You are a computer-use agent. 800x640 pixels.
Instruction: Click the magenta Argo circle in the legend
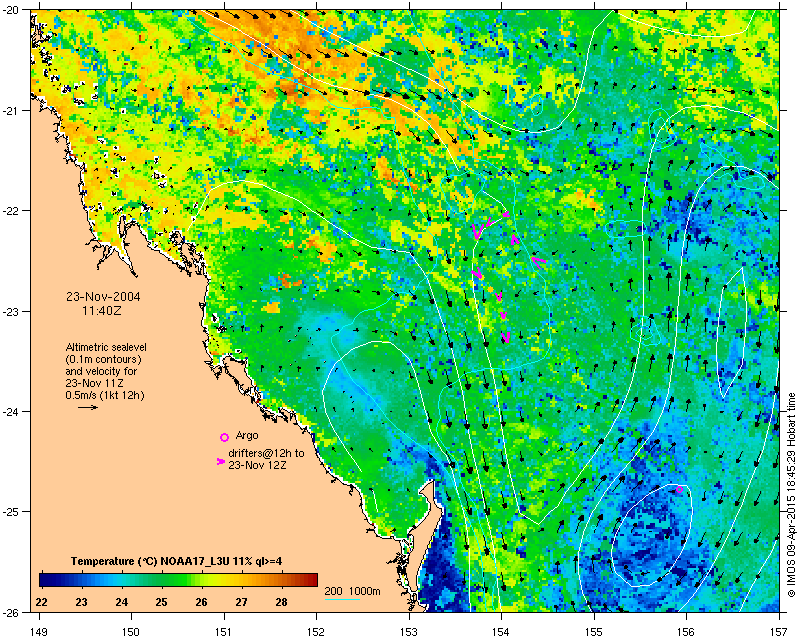point(224,437)
